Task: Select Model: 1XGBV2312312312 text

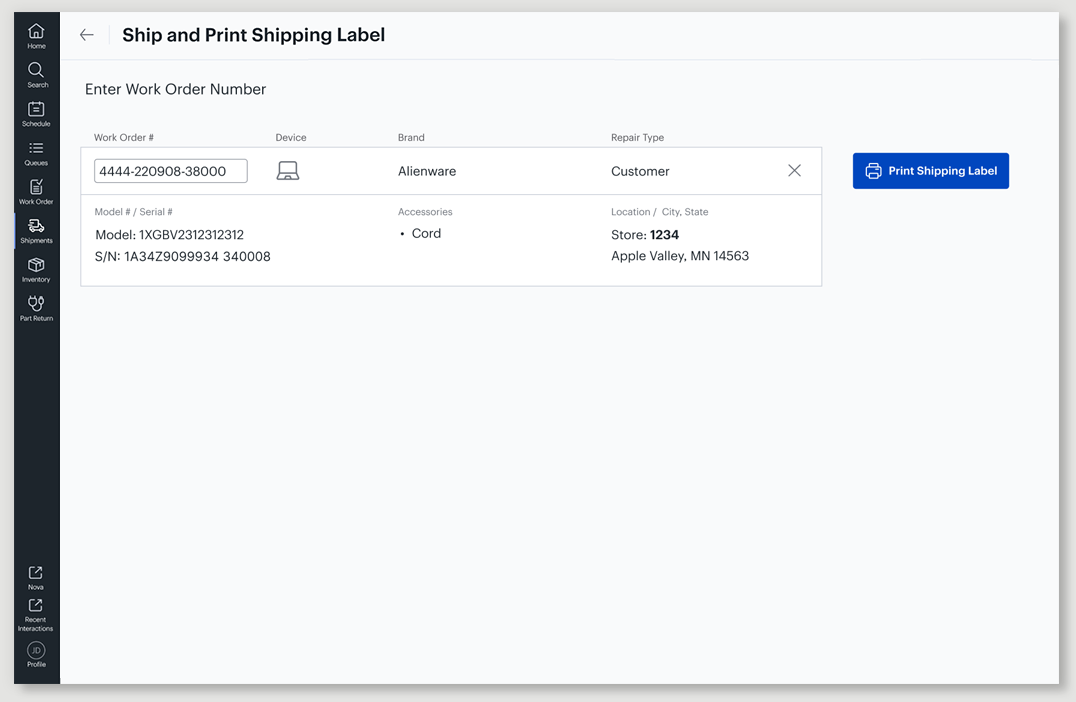Action: 169,235
